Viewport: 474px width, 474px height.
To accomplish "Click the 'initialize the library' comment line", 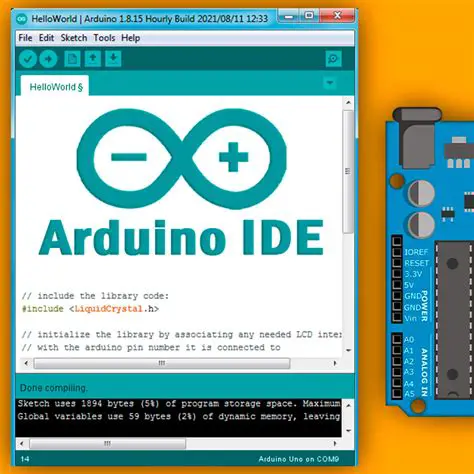I will click(182, 334).
